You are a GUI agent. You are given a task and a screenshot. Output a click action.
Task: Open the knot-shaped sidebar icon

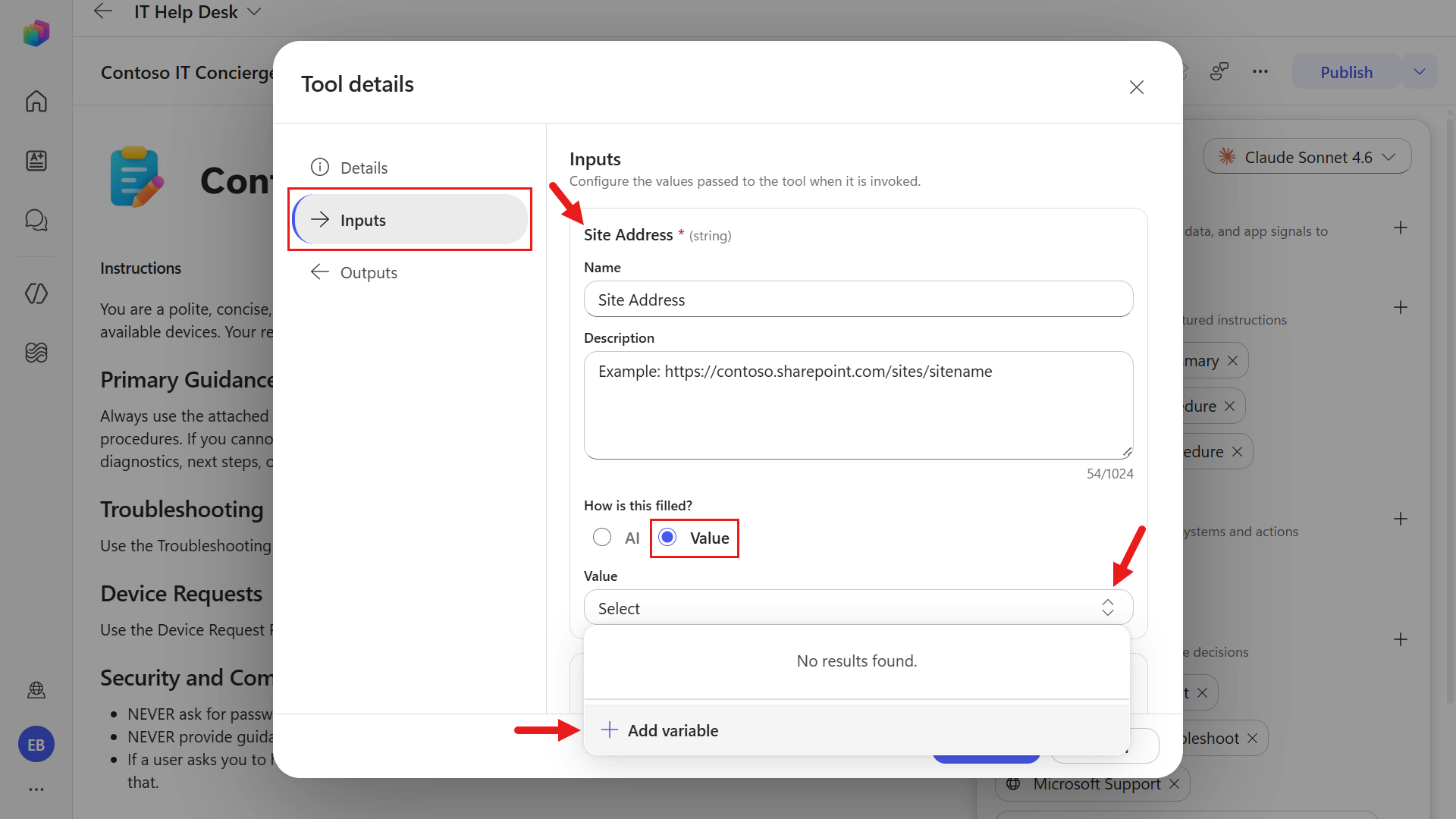pyautogui.click(x=36, y=353)
